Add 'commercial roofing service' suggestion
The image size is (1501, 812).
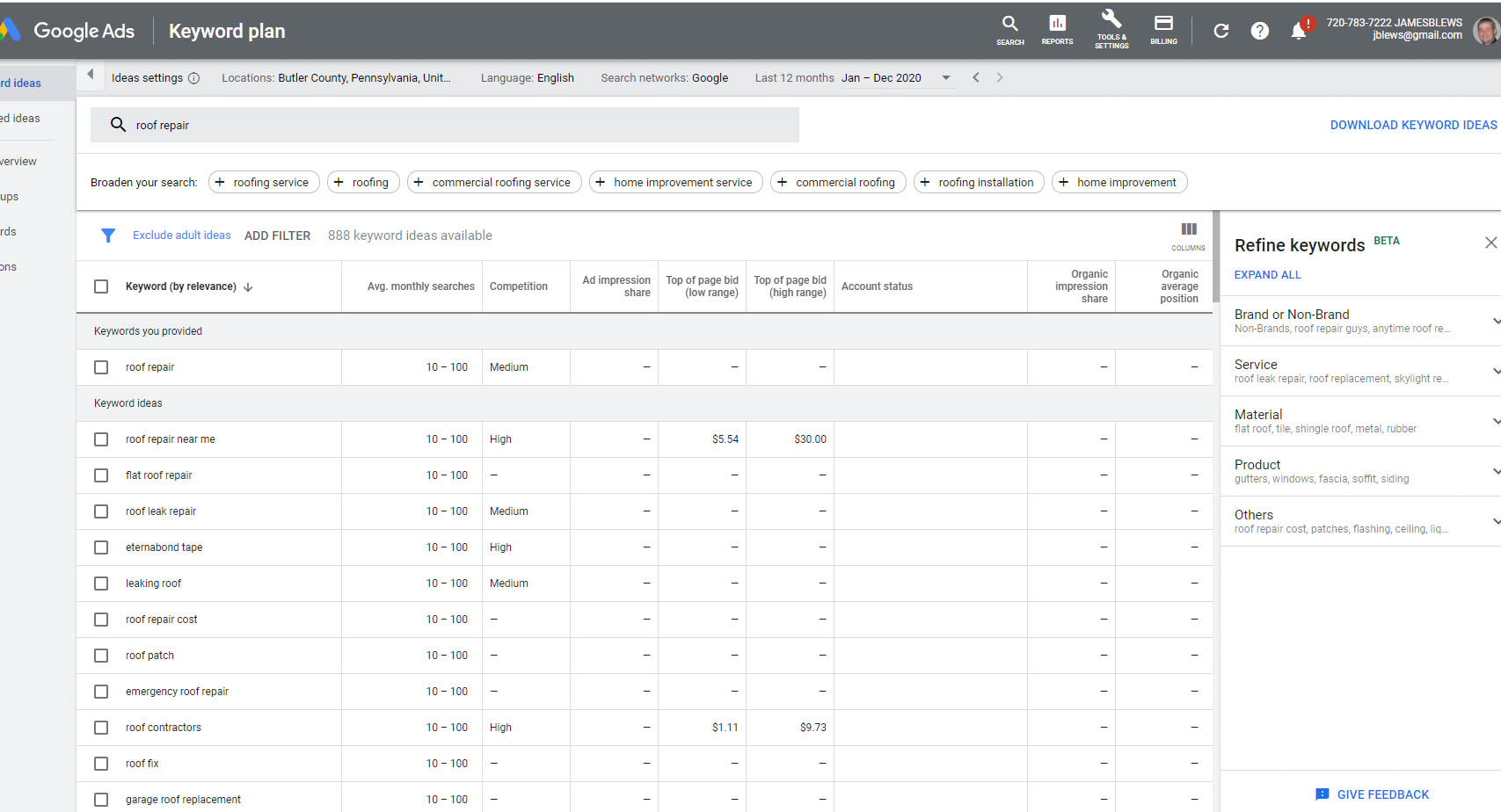(x=494, y=182)
